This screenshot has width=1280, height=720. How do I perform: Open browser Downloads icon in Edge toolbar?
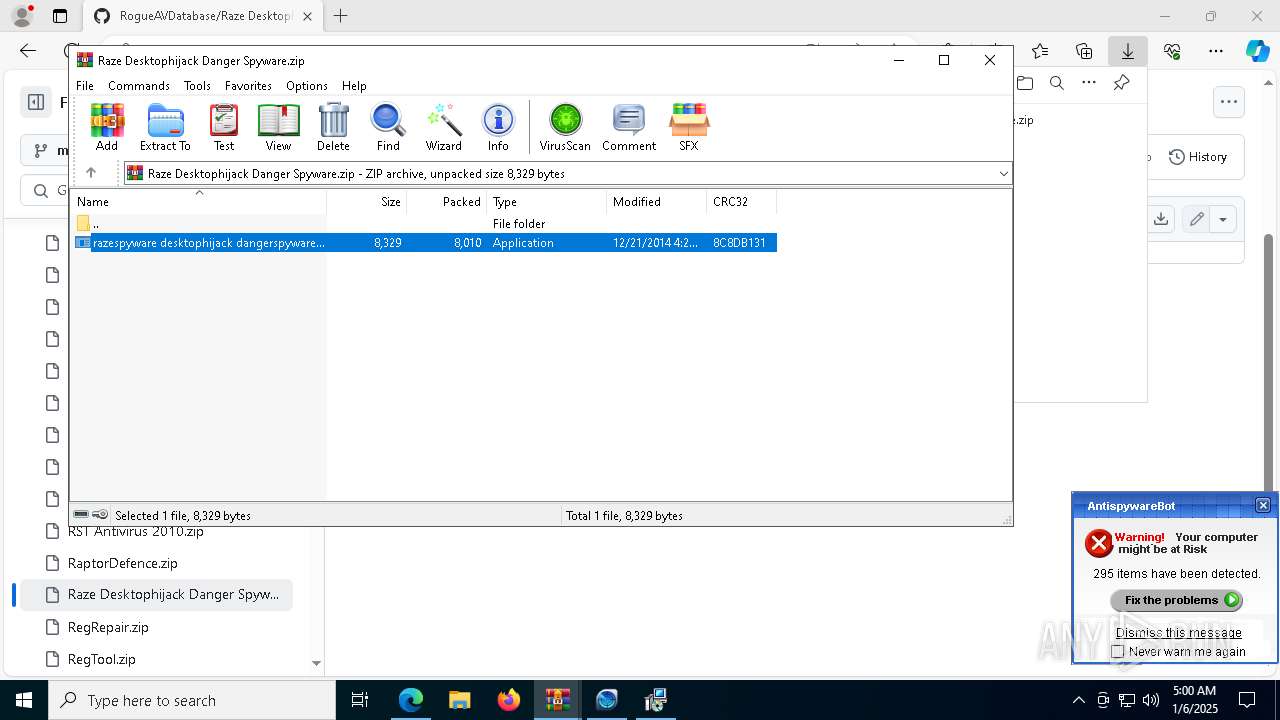(x=1127, y=51)
